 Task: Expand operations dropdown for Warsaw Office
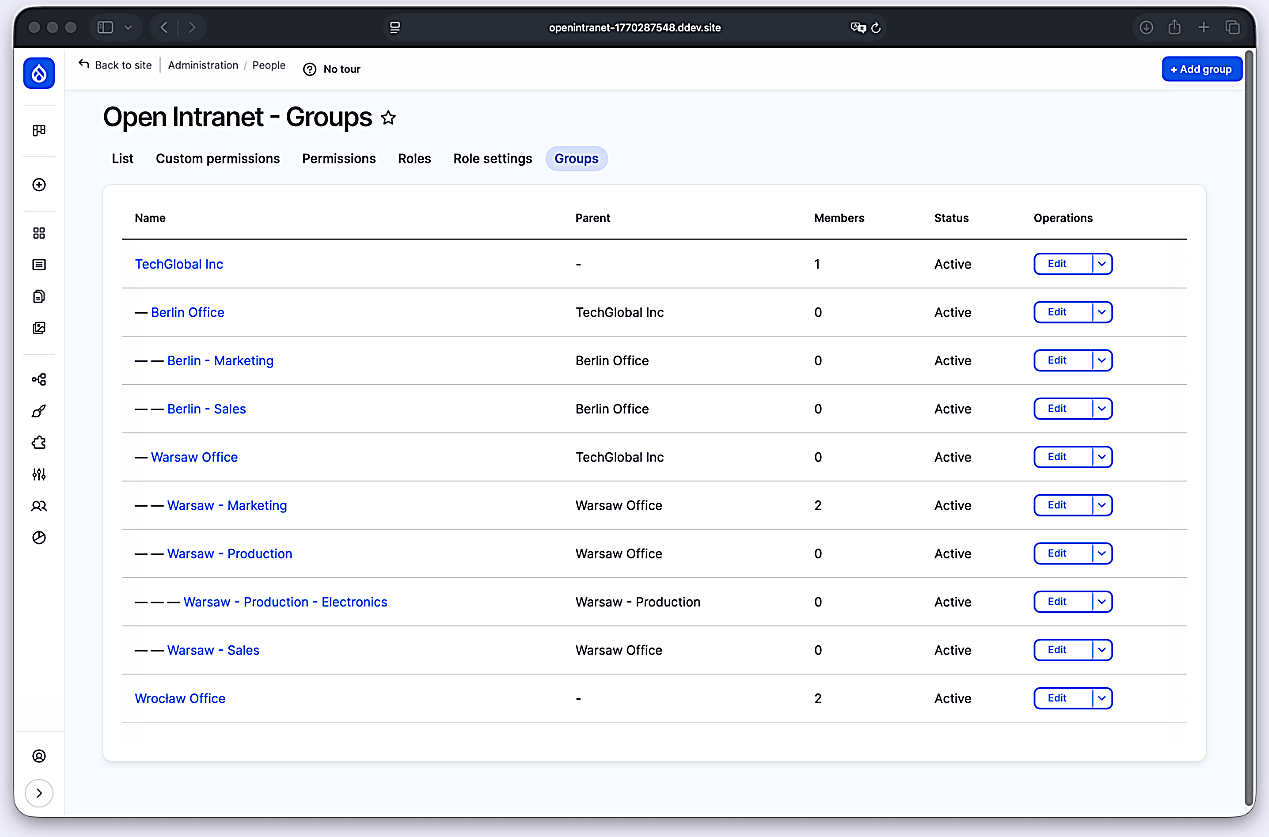point(1102,457)
